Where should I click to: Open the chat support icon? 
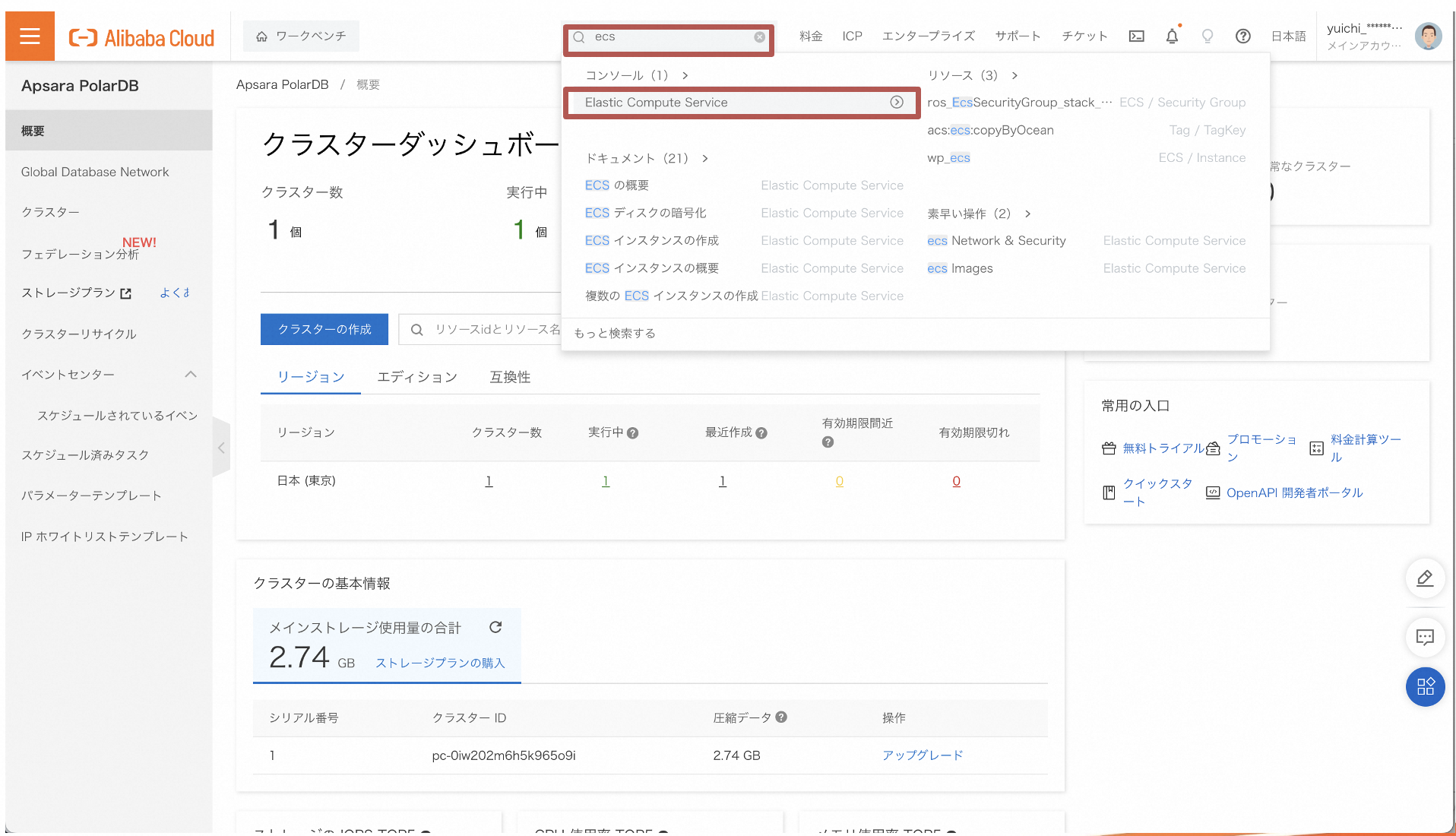point(1426,638)
